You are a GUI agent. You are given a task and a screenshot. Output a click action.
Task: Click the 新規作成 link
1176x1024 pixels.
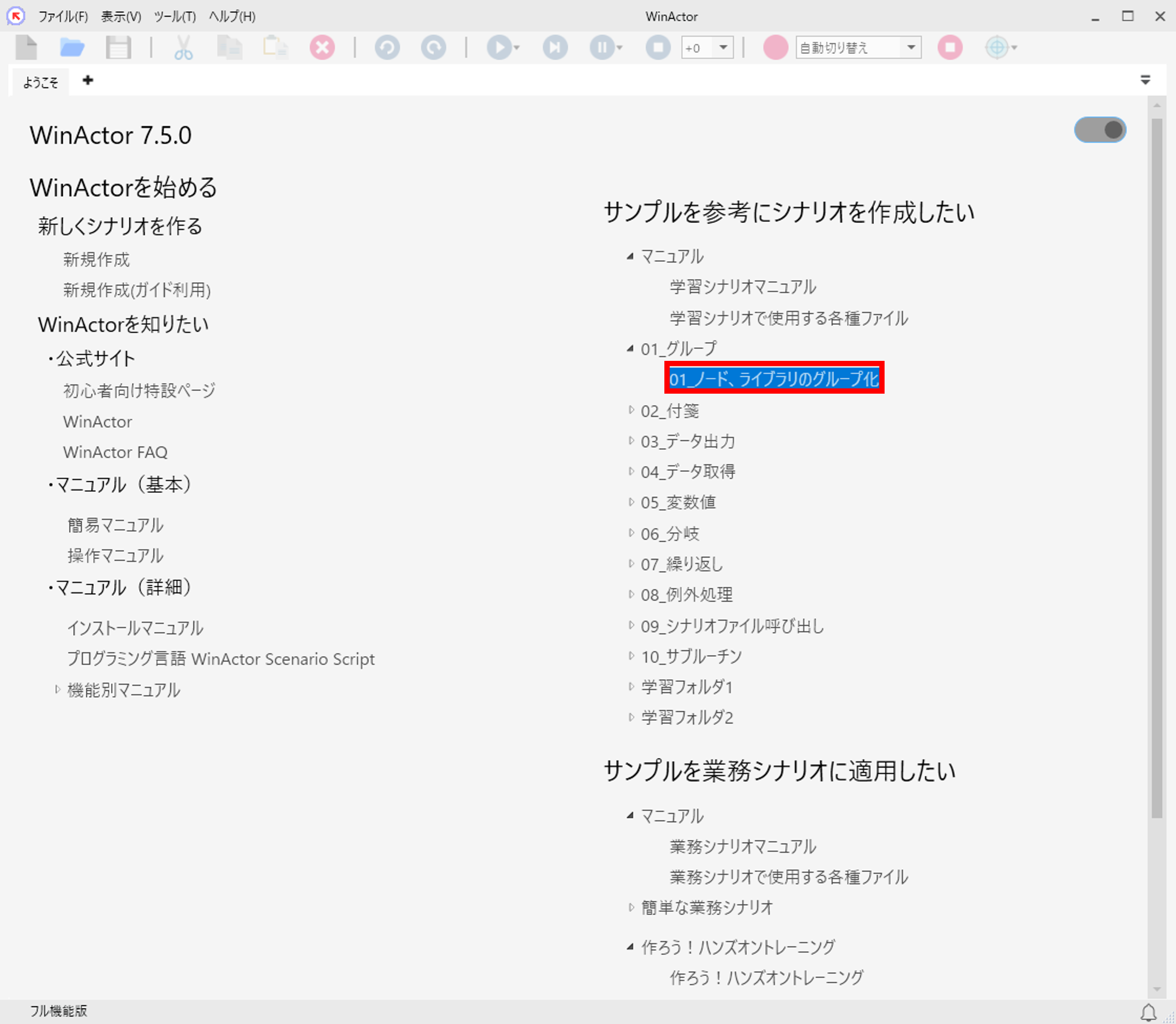(x=97, y=260)
